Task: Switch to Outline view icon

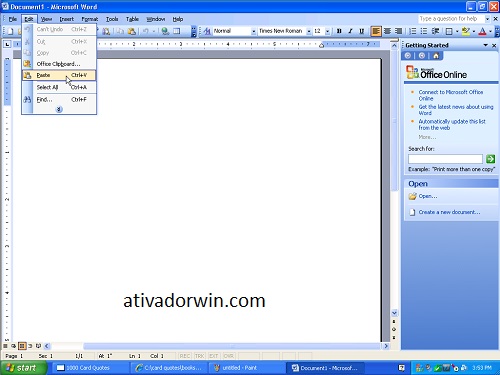Action: 30,346
